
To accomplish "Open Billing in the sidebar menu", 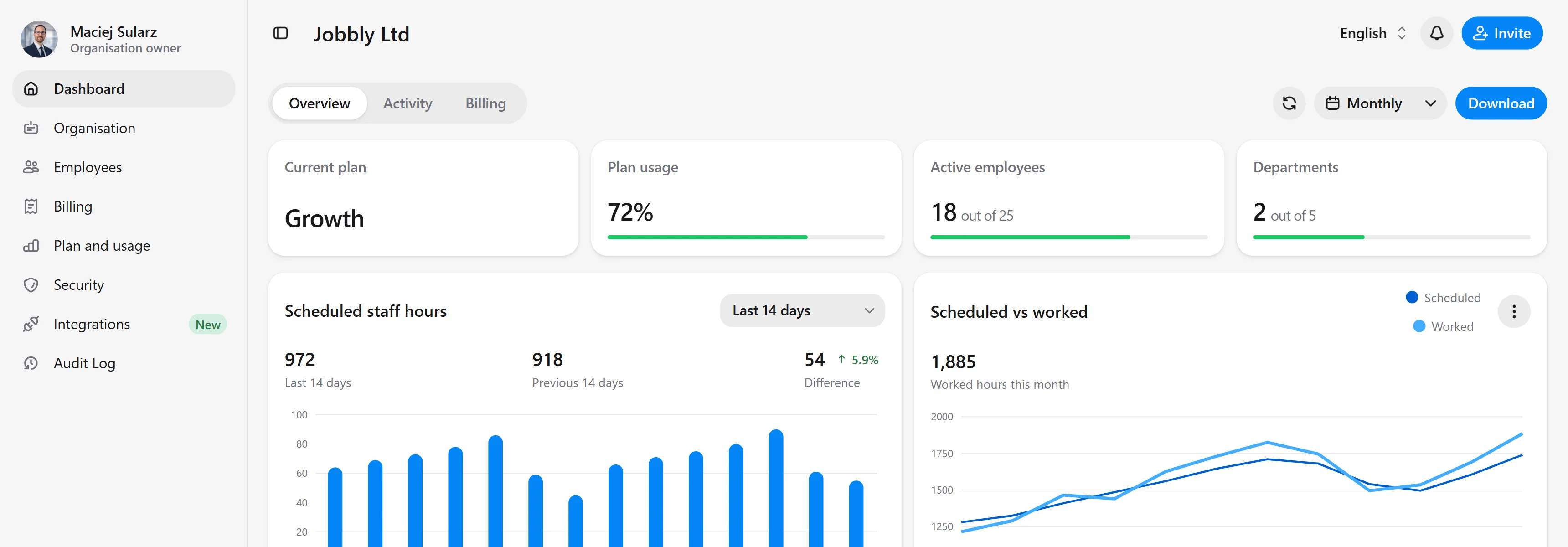I will click(124, 206).
